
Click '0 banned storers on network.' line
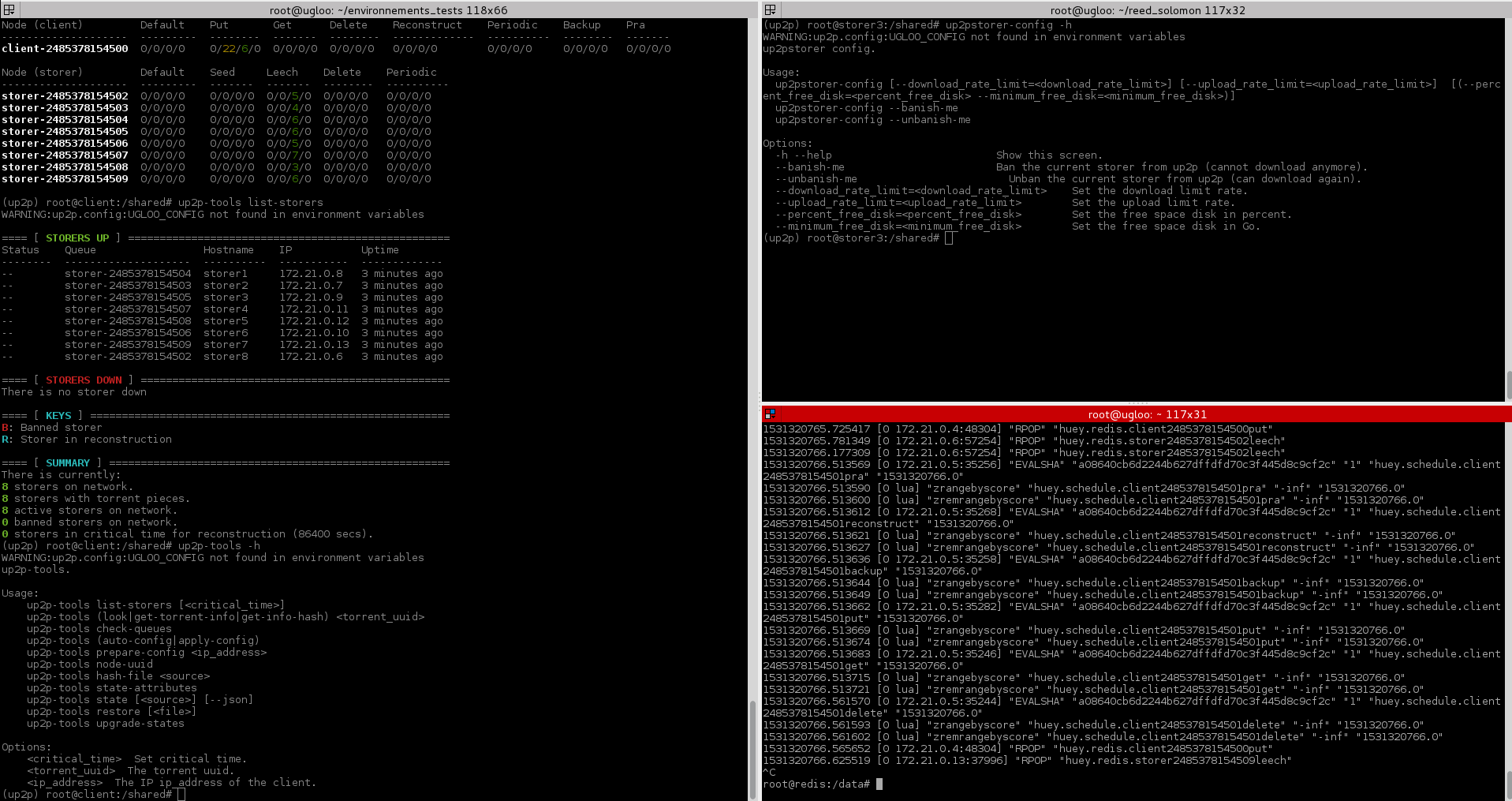click(x=90, y=522)
